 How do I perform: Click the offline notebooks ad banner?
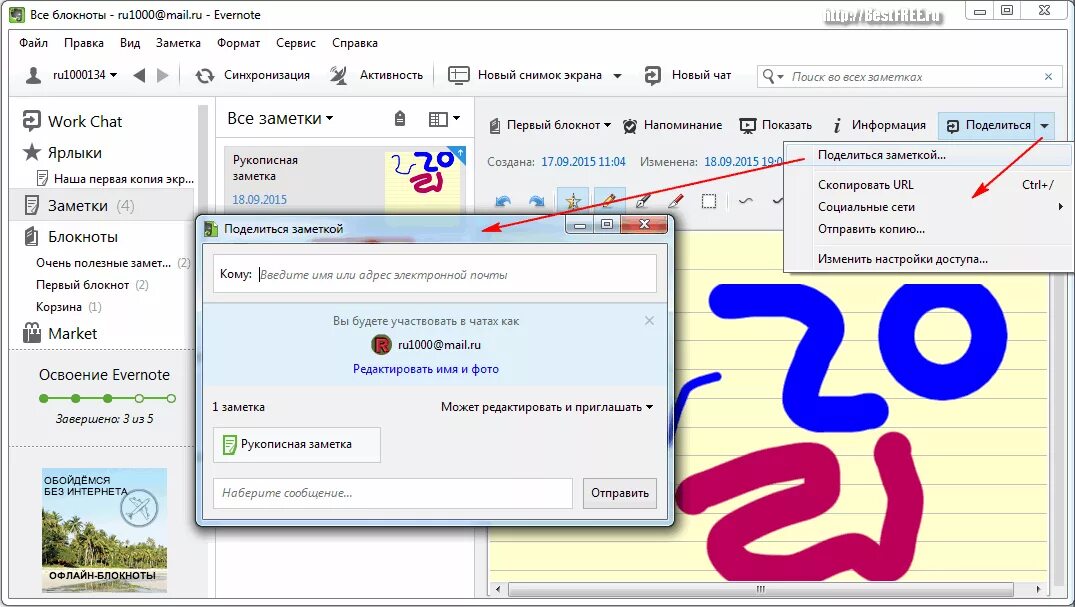(x=104, y=530)
